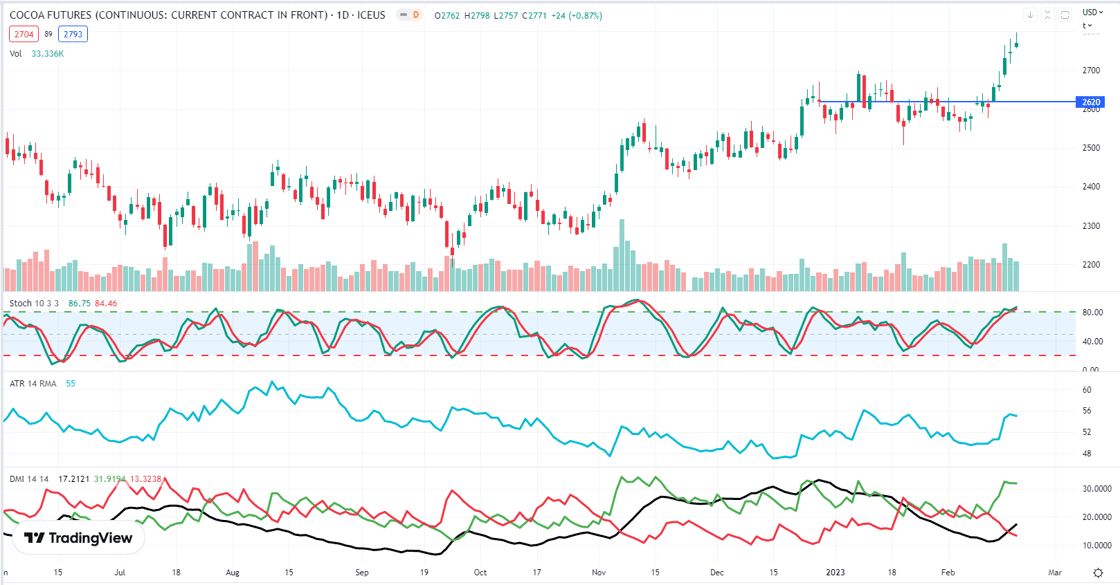Click the Cocoa Futures symbol title
This screenshot has width=1120, height=585.
tap(197, 15)
